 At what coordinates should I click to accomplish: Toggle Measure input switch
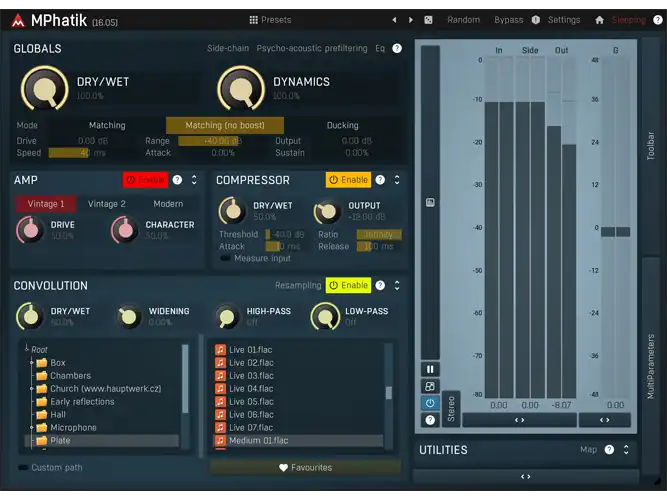[225, 258]
